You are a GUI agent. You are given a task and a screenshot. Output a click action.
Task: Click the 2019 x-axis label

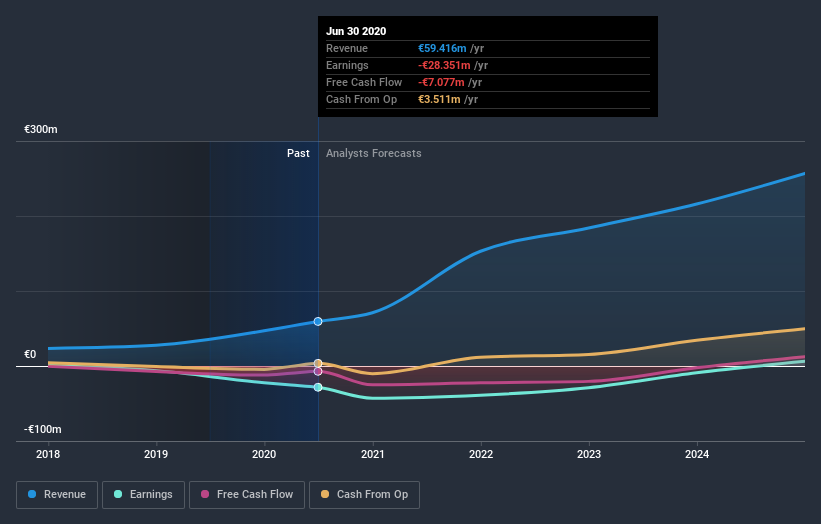point(156,454)
